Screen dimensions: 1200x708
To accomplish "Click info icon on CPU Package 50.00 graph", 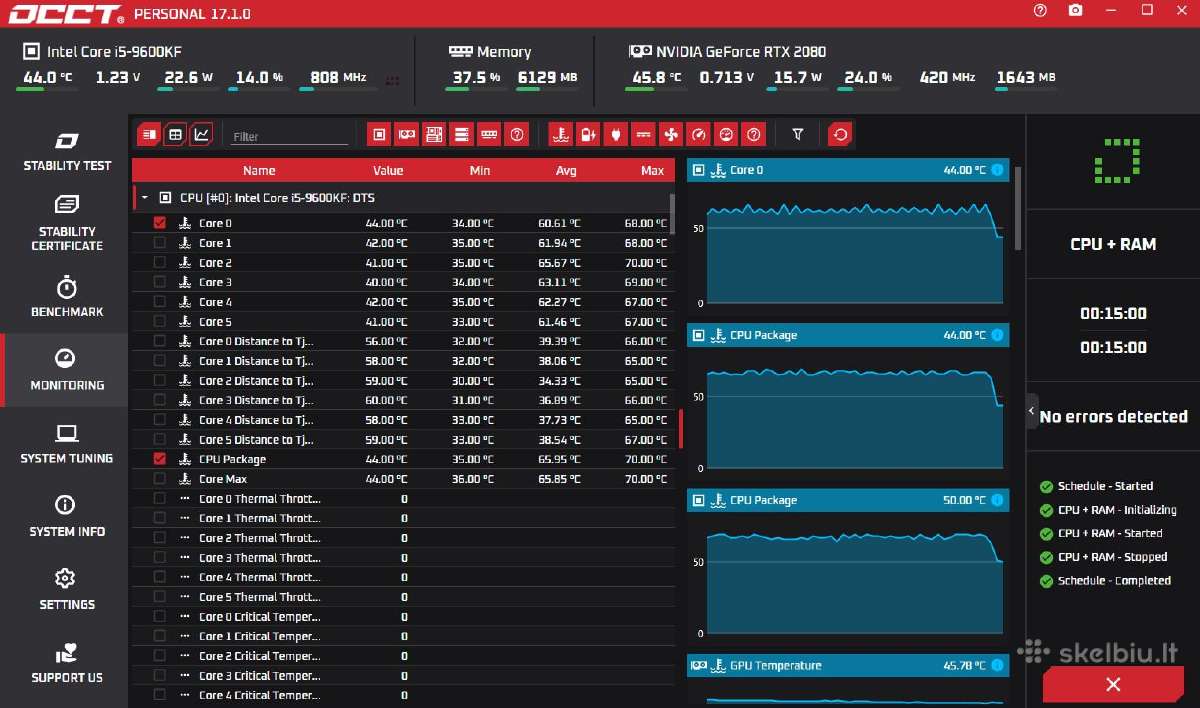I will pyautogui.click(x=997, y=500).
